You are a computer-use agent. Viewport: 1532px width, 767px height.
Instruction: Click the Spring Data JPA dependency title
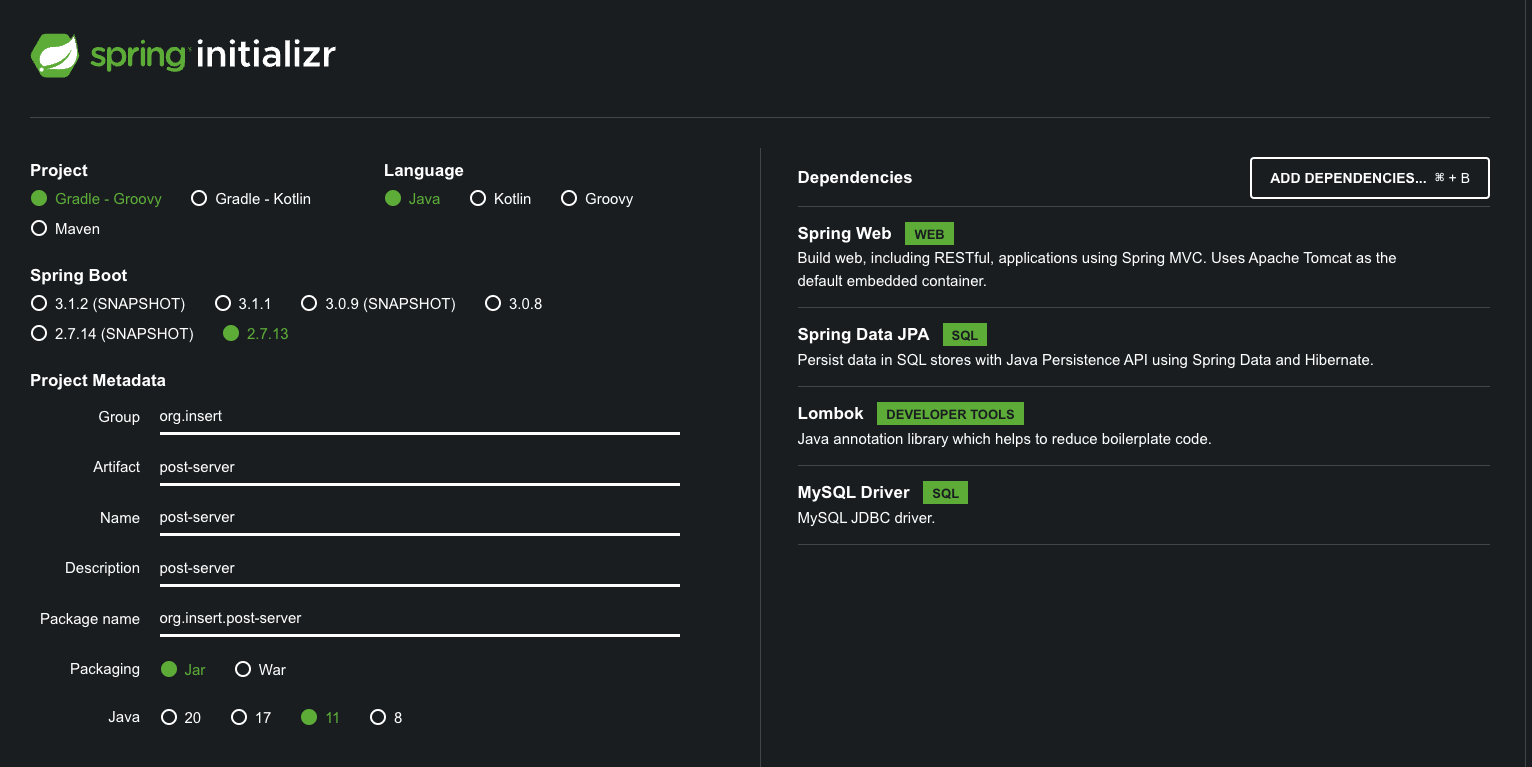coord(863,335)
